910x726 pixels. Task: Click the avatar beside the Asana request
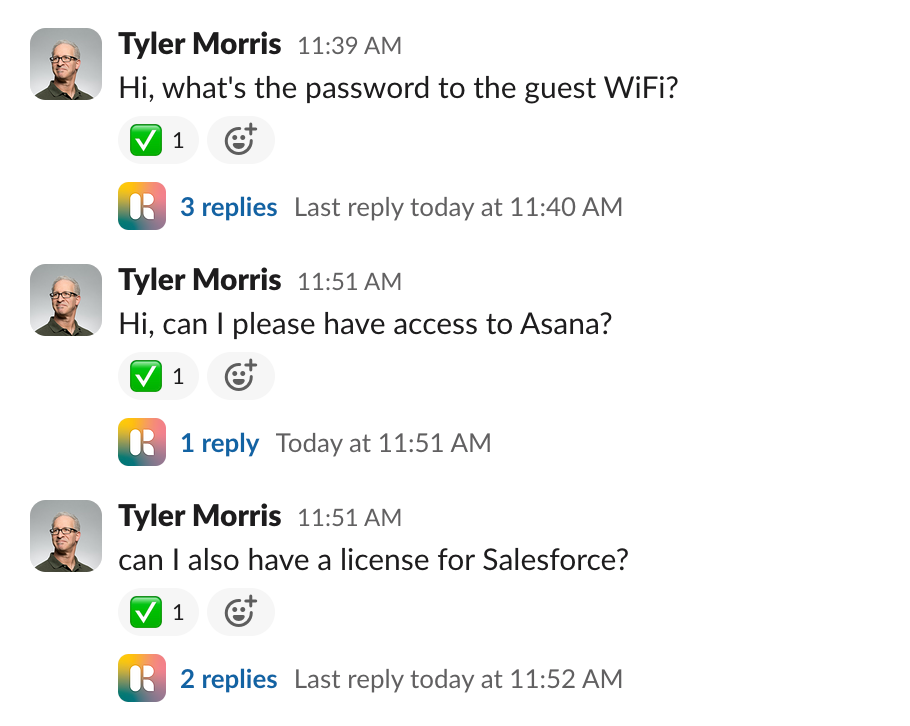[x=65, y=300]
